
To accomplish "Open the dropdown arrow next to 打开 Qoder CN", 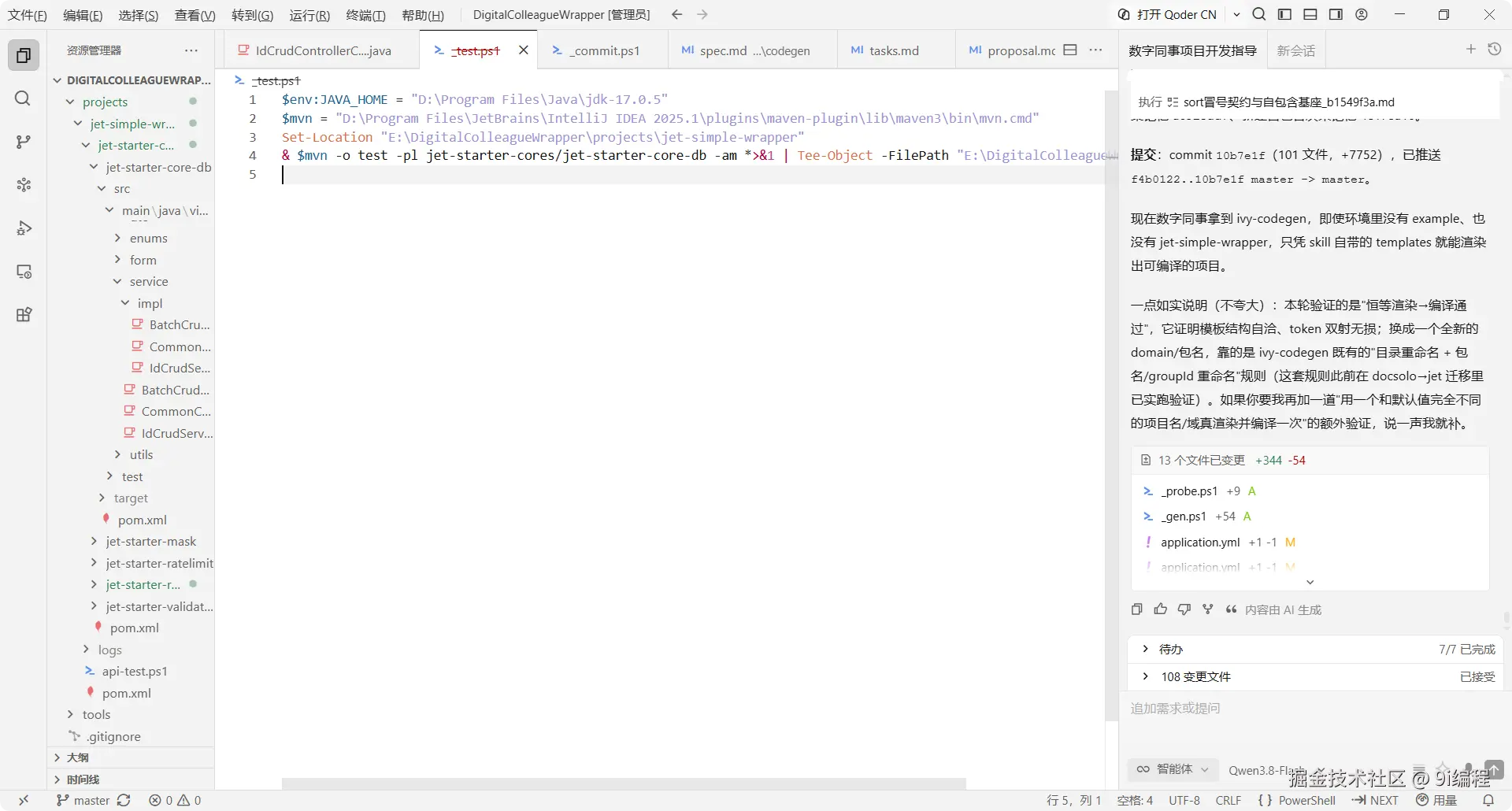I will (x=1236, y=14).
